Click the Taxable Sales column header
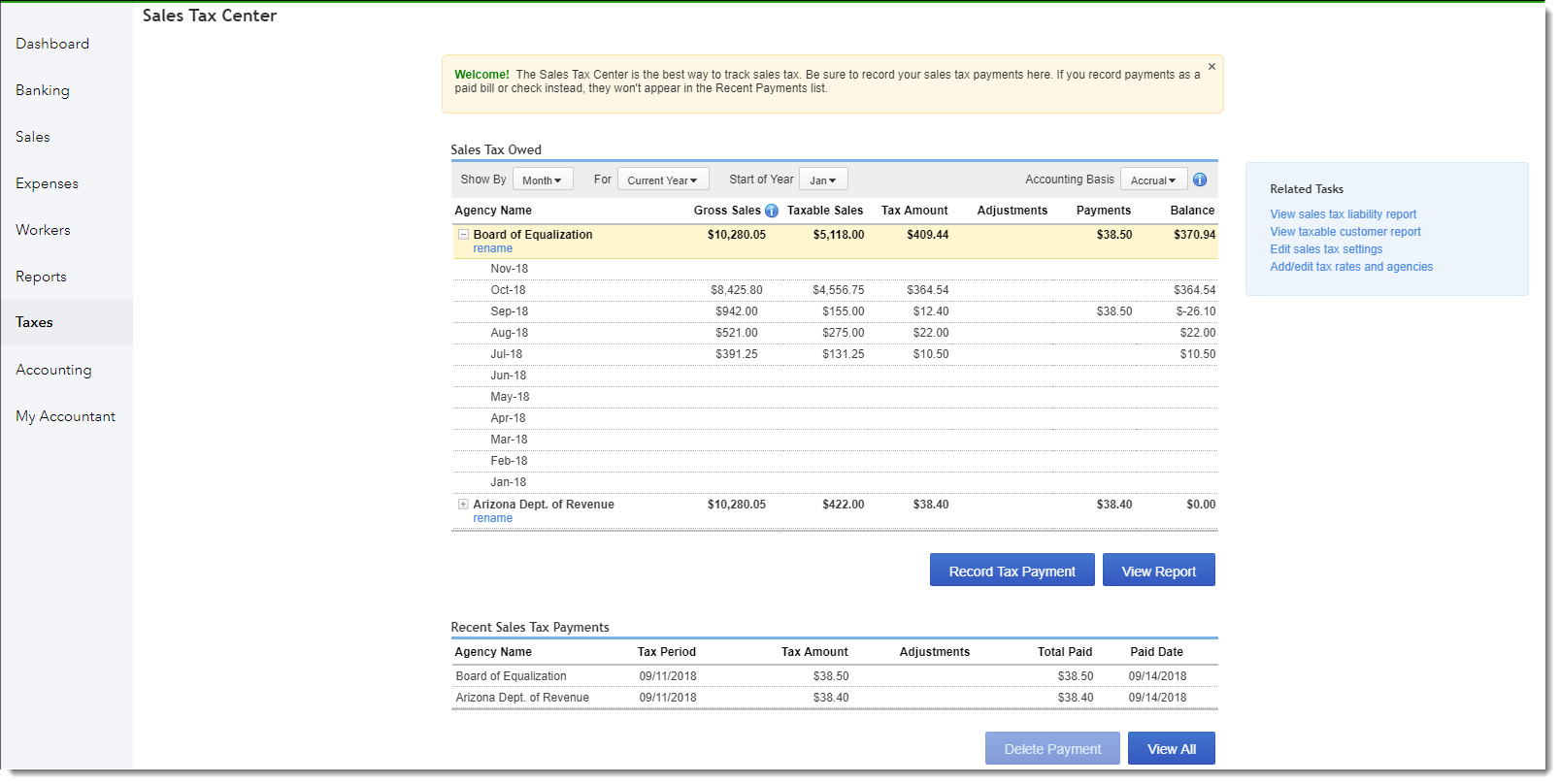The image size is (1560, 784). coord(825,211)
